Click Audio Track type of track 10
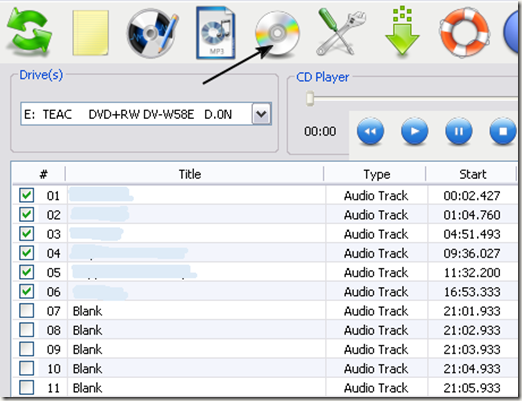Image resolution: width=522 pixels, height=401 pixels. (x=376, y=369)
